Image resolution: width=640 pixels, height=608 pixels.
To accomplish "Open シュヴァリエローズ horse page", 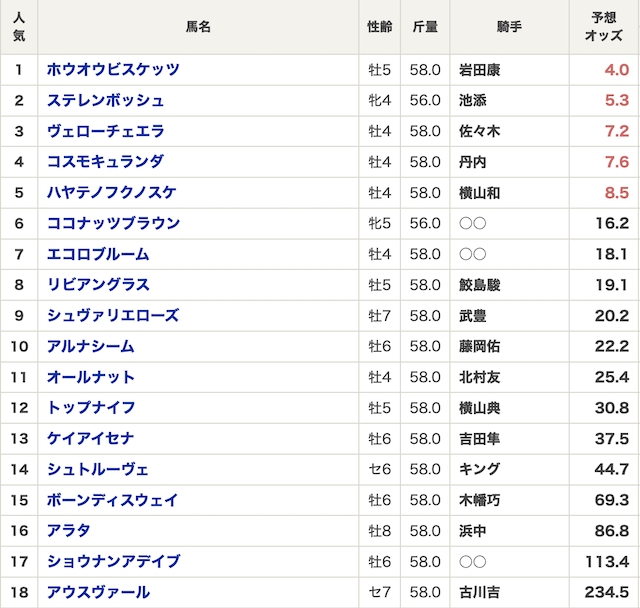I will (113, 316).
